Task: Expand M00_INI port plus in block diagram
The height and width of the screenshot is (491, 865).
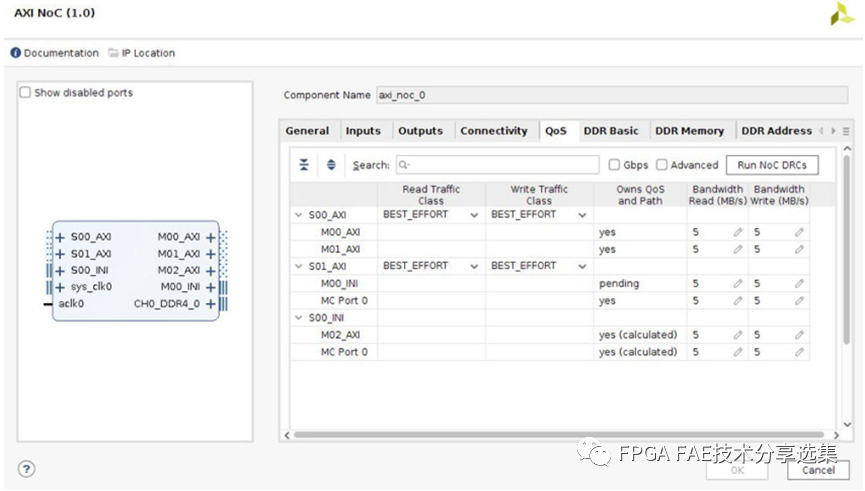Action: point(210,287)
